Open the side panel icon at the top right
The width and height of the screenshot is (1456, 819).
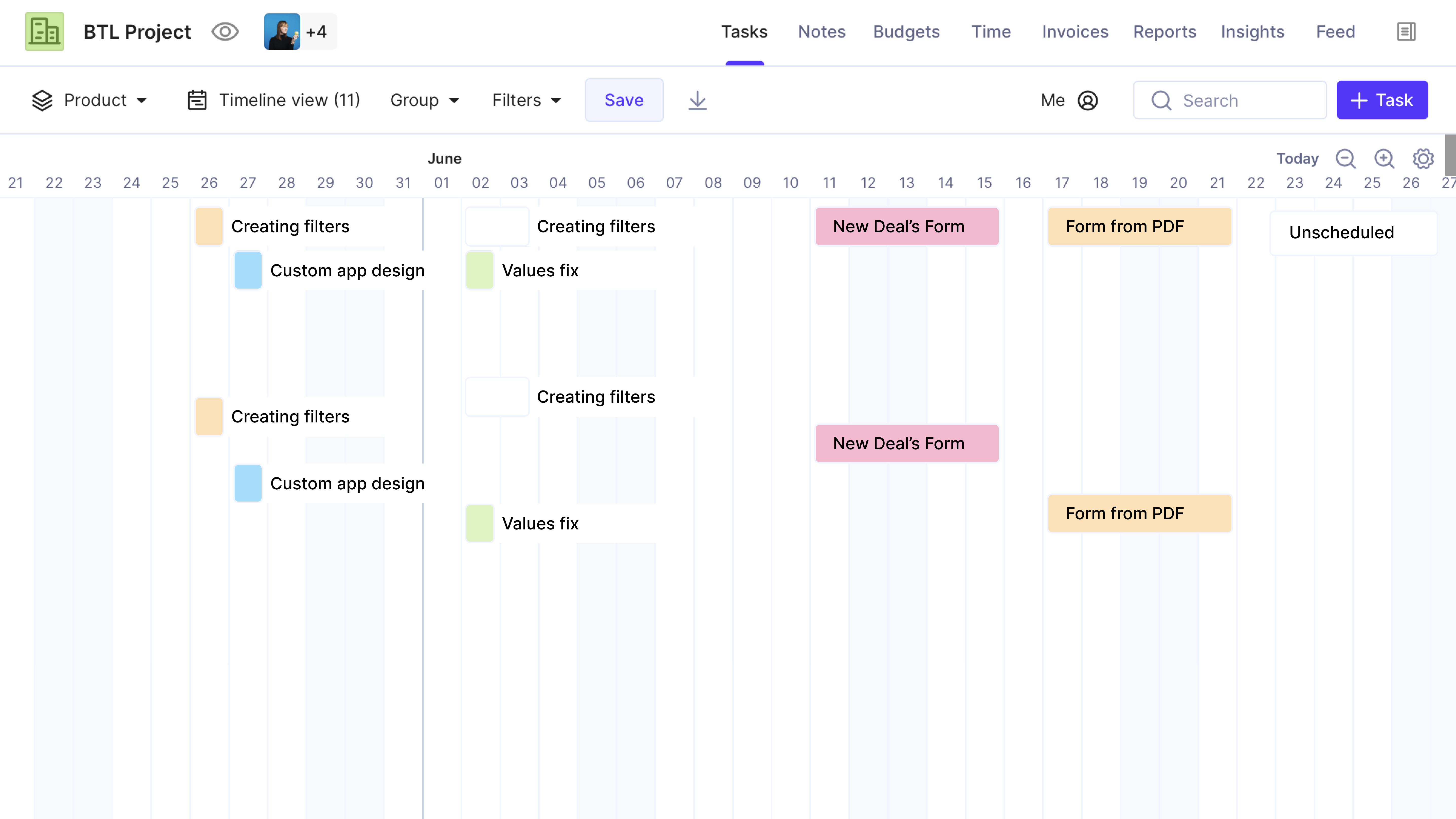coord(1406,32)
